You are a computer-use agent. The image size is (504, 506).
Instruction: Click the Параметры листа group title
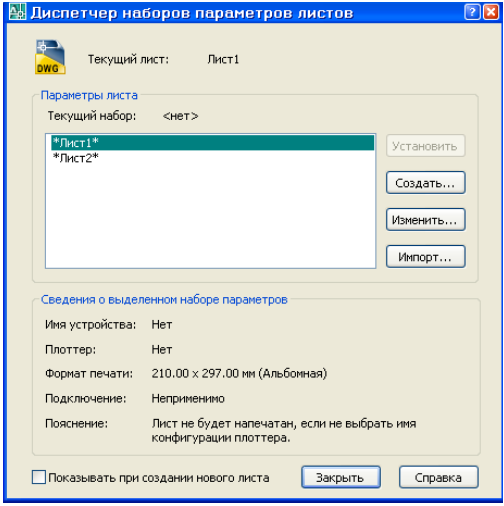click(x=89, y=95)
